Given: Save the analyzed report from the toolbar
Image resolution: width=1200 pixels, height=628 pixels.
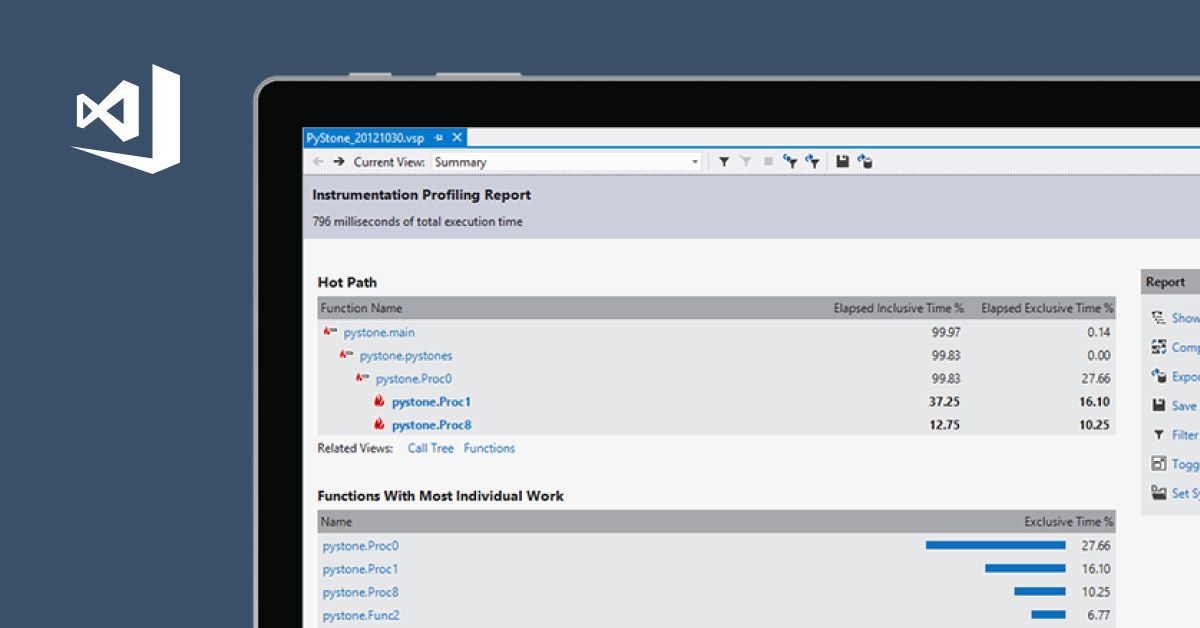Looking at the screenshot, I should pyautogui.click(x=843, y=161).
